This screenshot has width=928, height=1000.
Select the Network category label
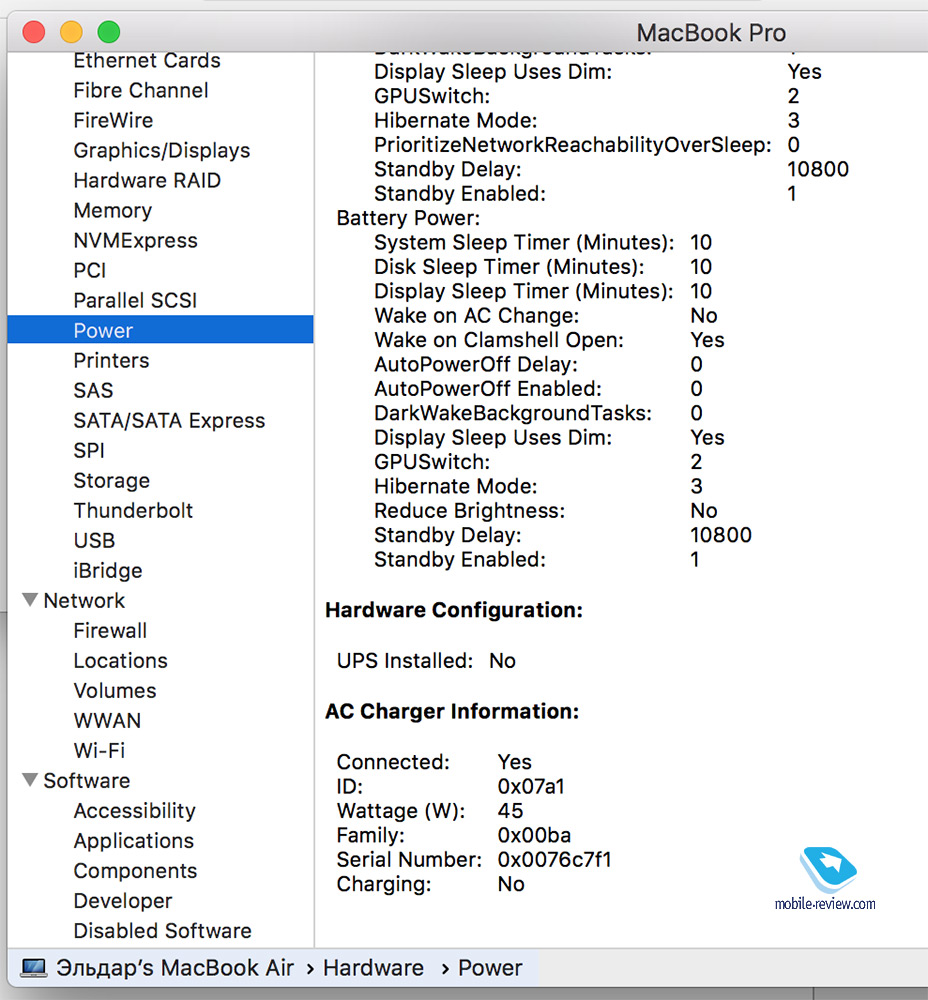(84, 600)
